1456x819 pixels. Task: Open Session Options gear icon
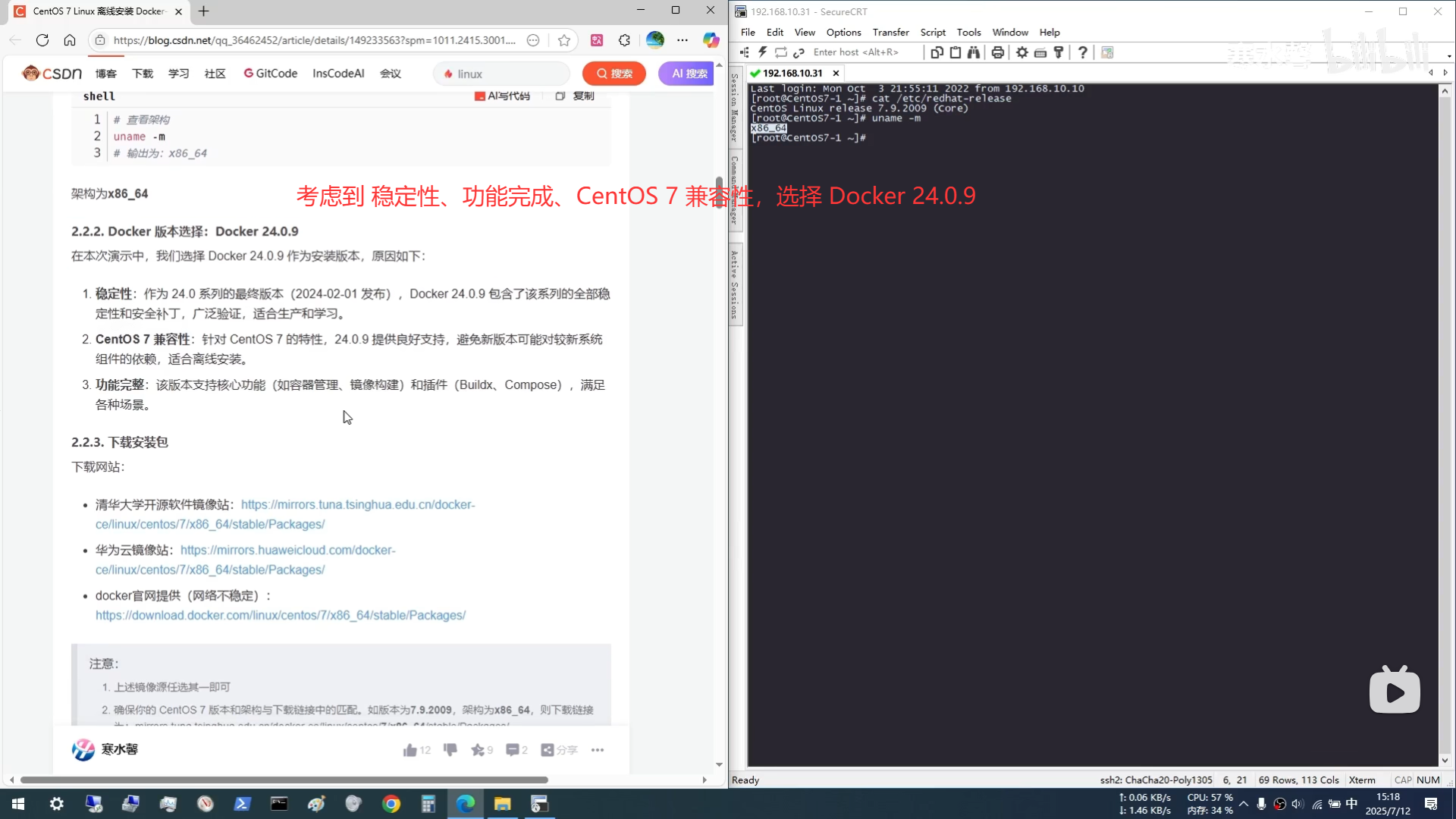(x=1022, y=52)
